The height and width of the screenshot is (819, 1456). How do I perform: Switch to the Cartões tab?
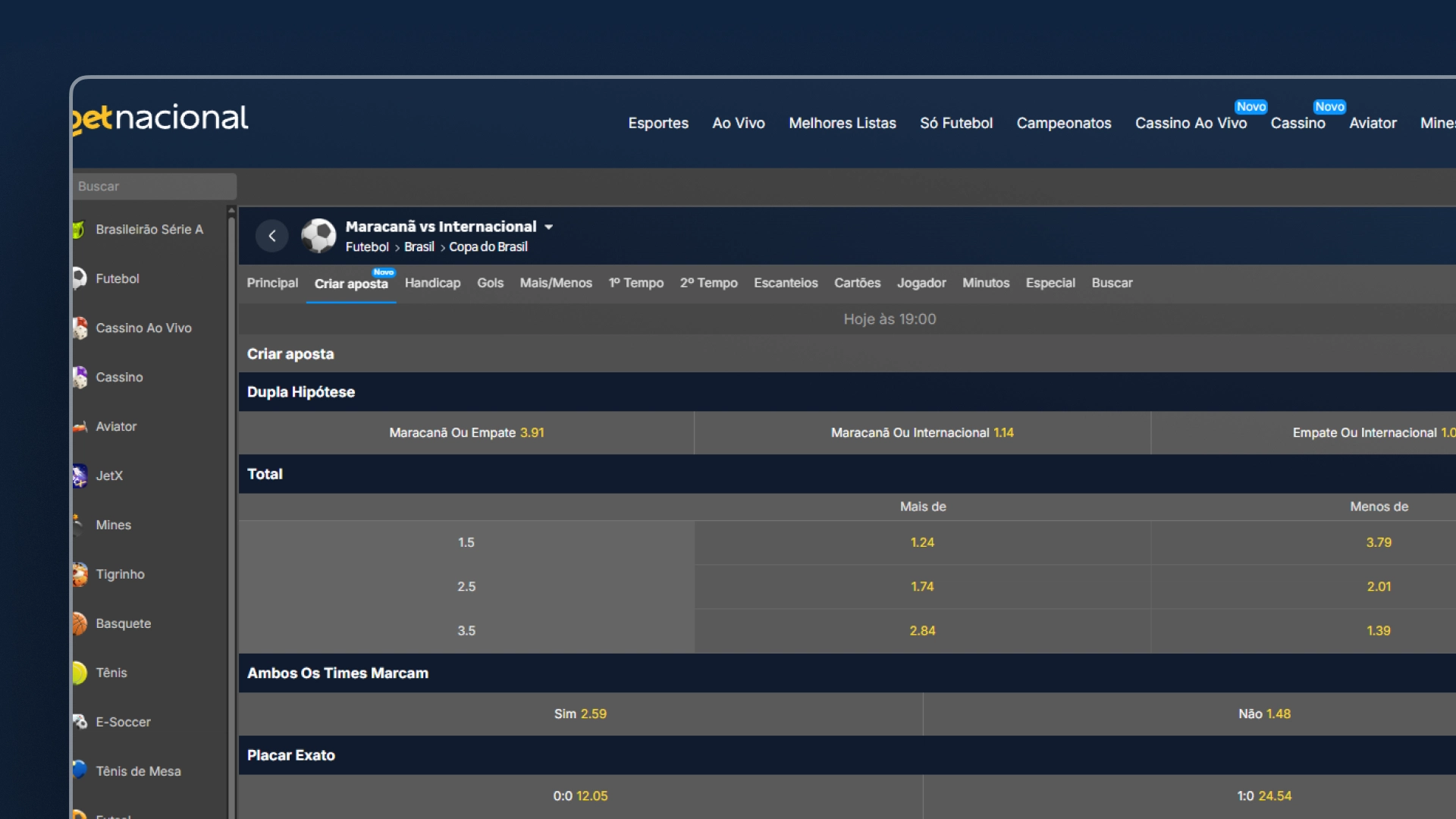click(x=858, y=283)
